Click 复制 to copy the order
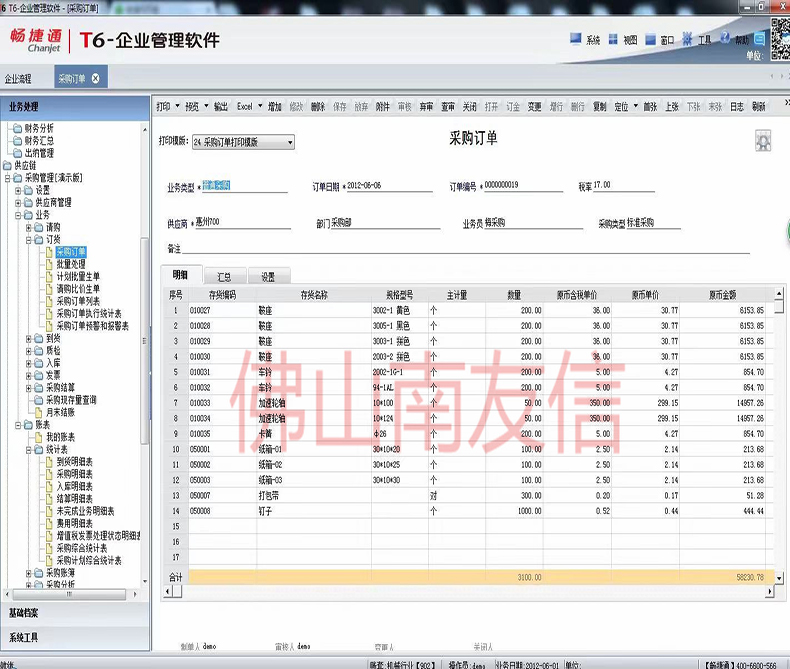This screenshot has height=669, width=790. [x=600, y=107]
